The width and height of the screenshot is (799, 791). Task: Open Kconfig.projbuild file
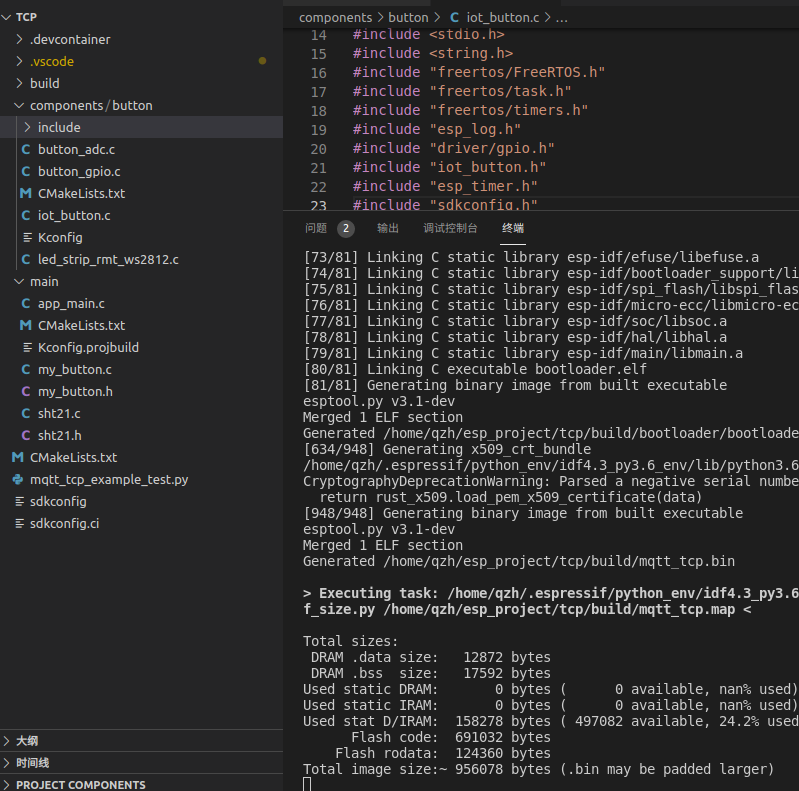pyautogui.click(x=88, y=348)
